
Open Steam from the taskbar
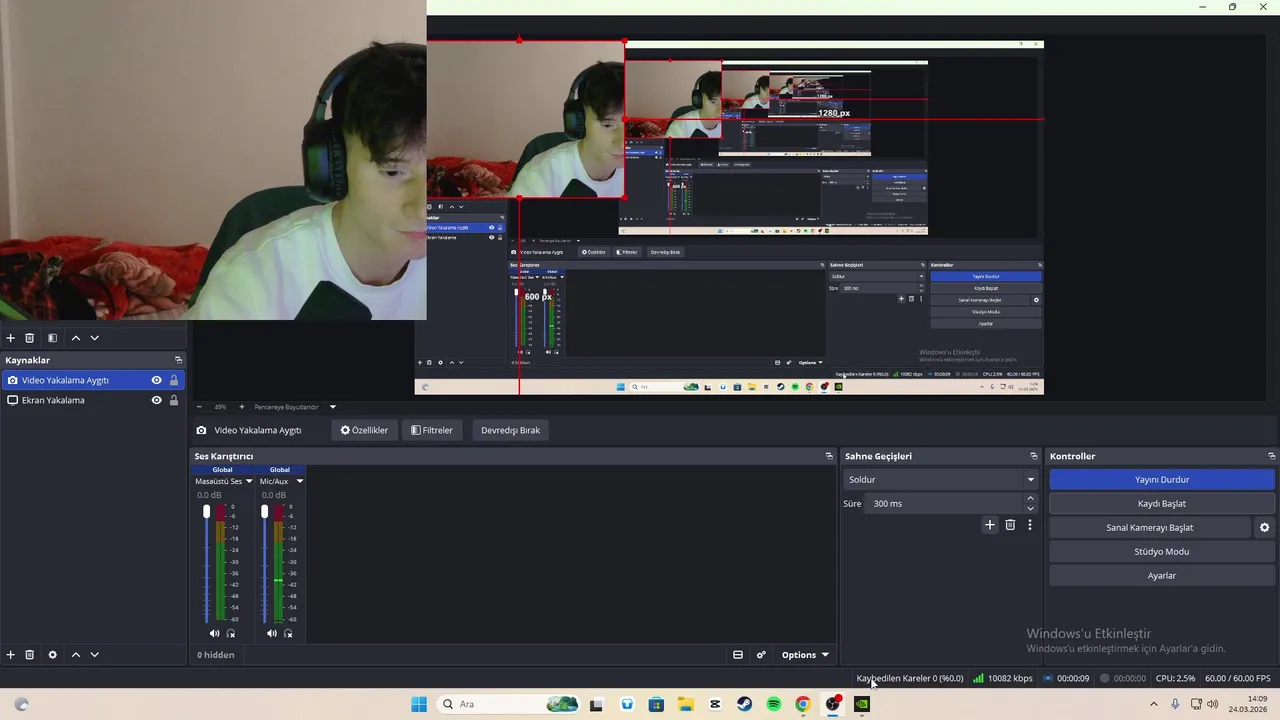(744, 704)
